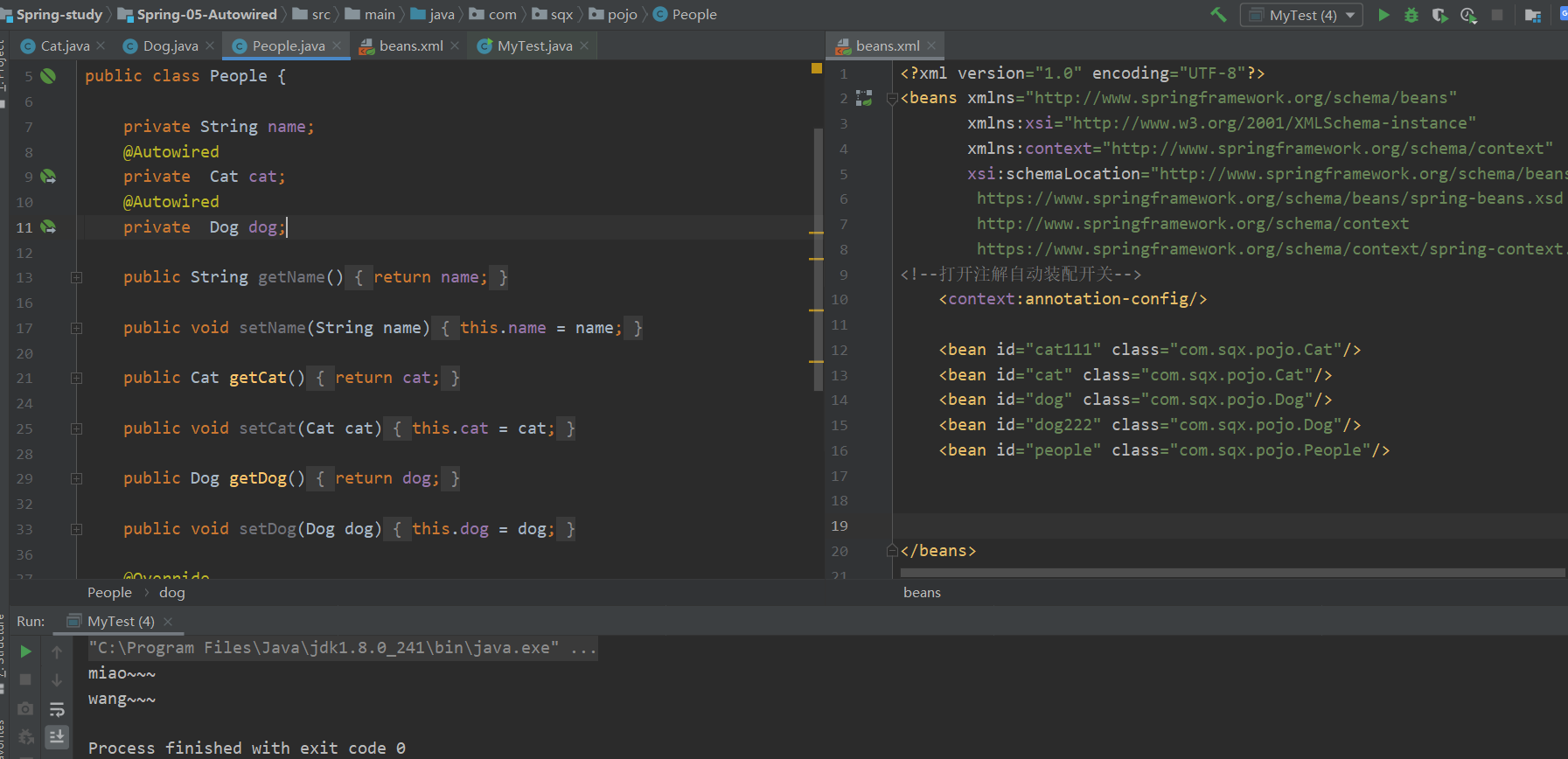Toggle Scroll to End in Run console

coord(57,736)
